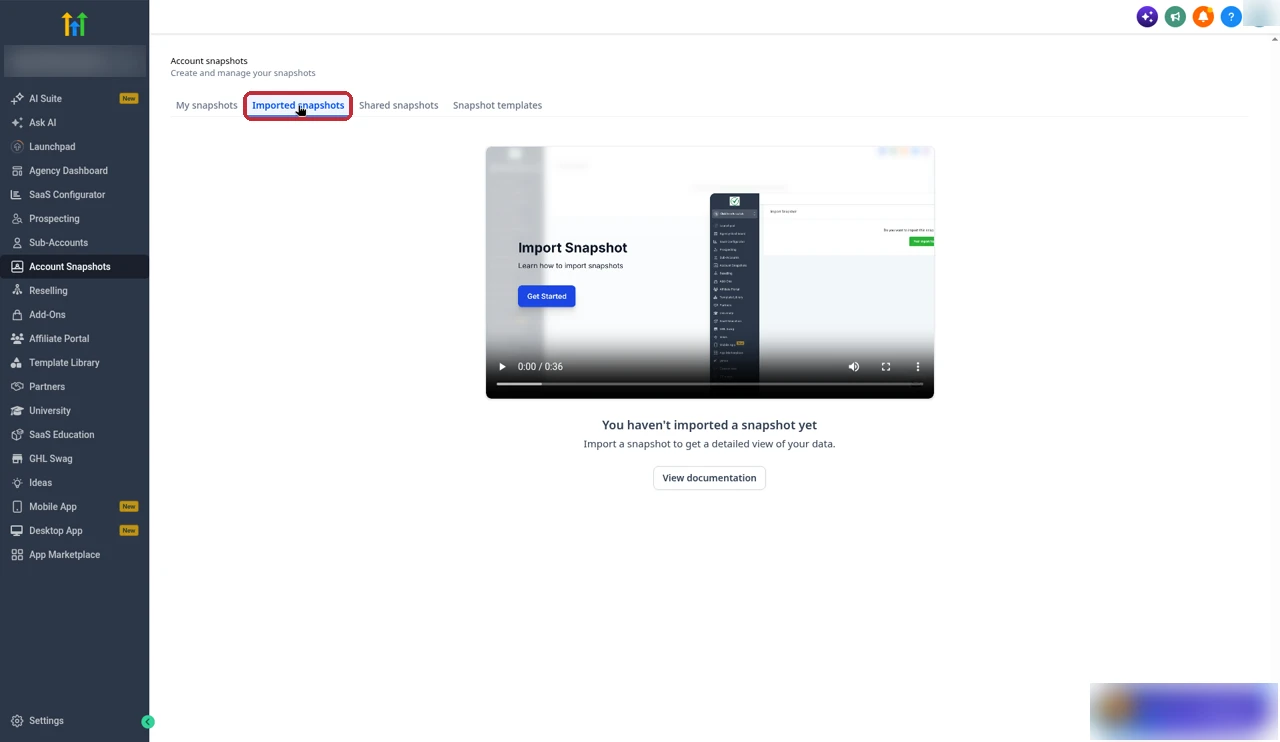Image resolution: width=1280 pixels, height=742 pixels.
Task: Go to Prospecting
Action: [74, 219]
